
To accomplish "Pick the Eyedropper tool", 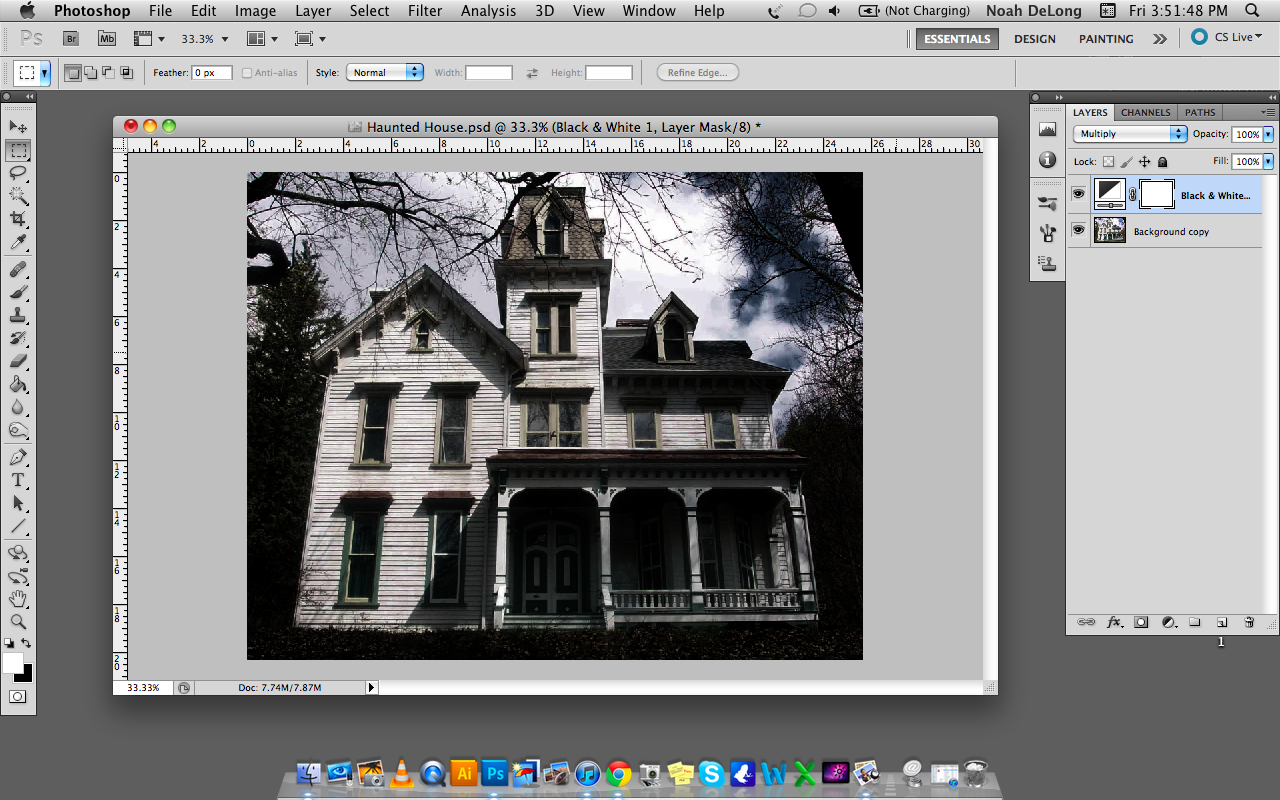I will (18, 243).
